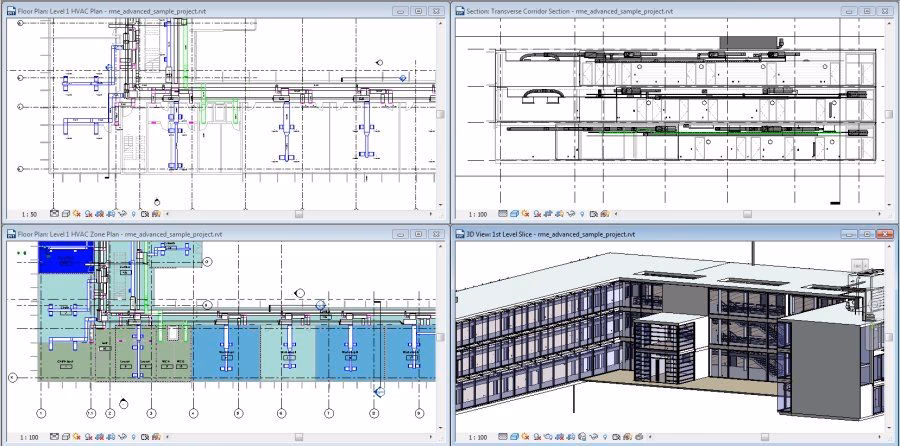This screenshot has height=446, width=900.
Task: Click Visual Style cube icon in 3D View bar
Action: pos(514,437)
